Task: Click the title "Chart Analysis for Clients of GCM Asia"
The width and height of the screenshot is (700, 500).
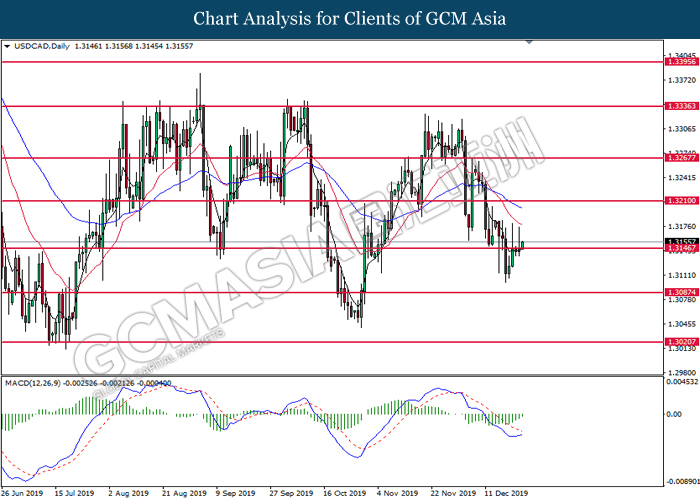Action: (350, 19)
